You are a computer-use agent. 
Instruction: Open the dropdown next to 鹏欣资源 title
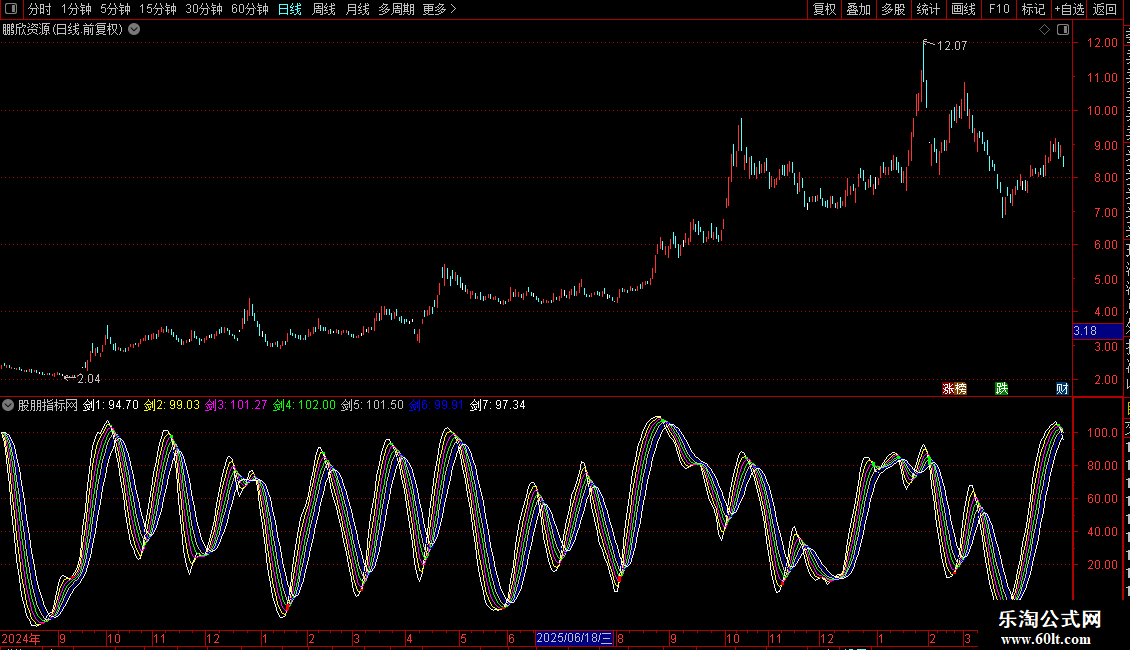134,30
